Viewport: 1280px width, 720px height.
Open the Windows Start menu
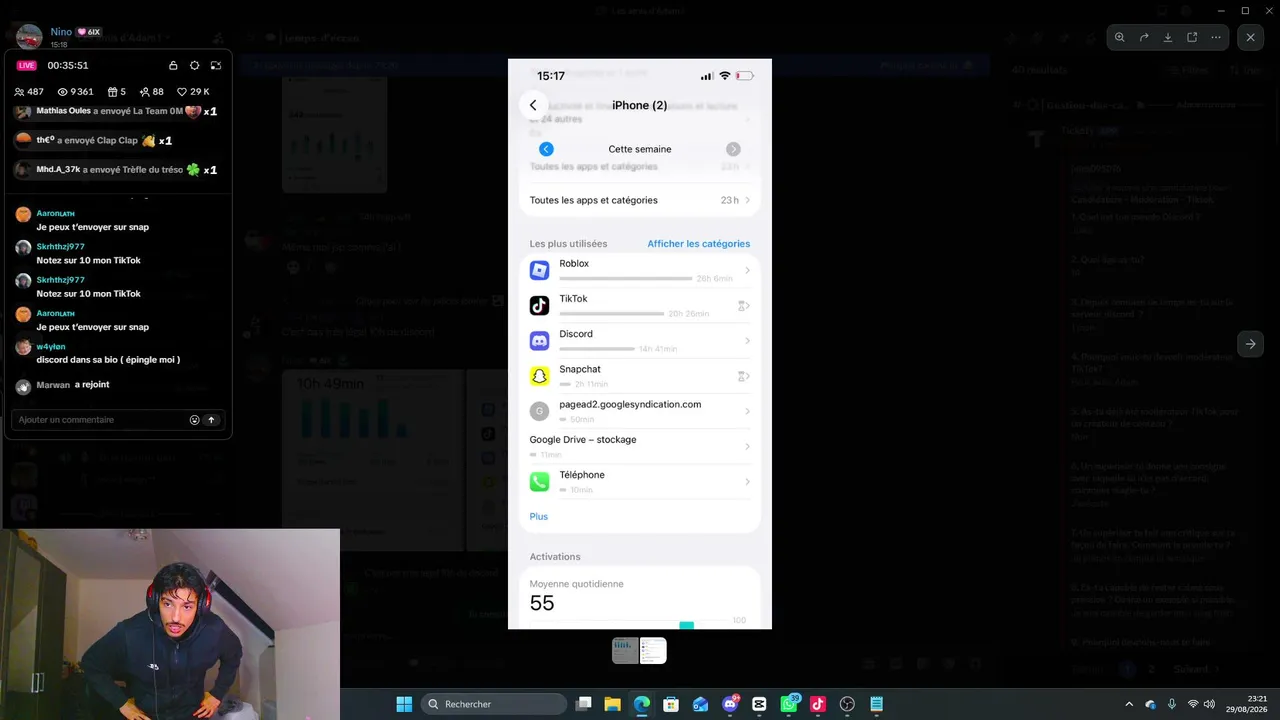(x=404, y=704)
